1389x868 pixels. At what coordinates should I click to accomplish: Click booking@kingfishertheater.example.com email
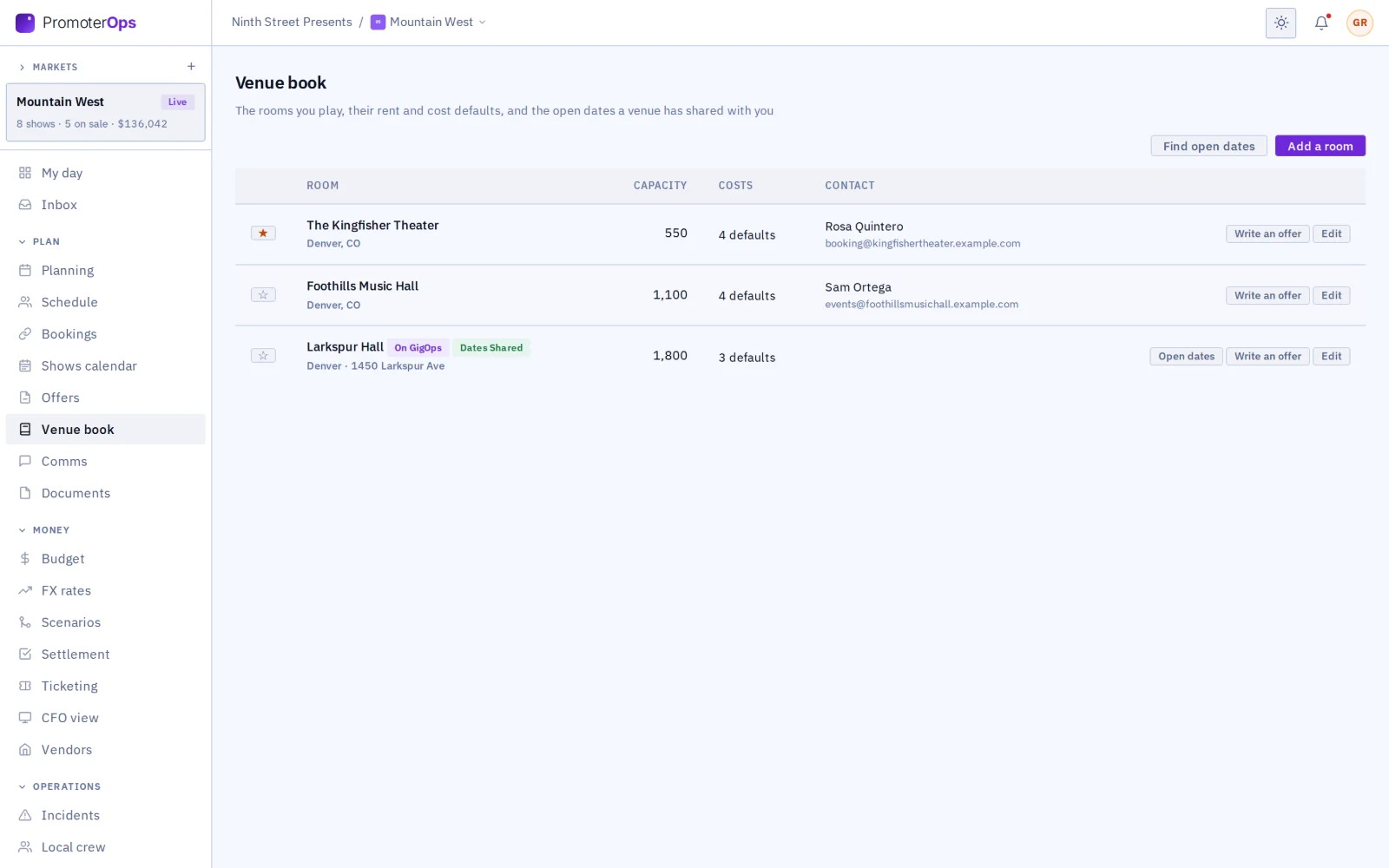(923, 244)
